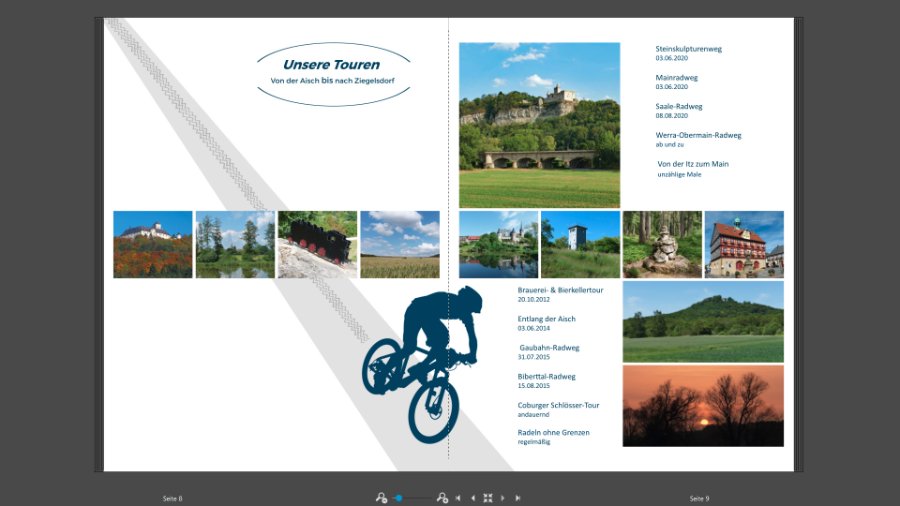Select the sunset photo

pos(703,405)
